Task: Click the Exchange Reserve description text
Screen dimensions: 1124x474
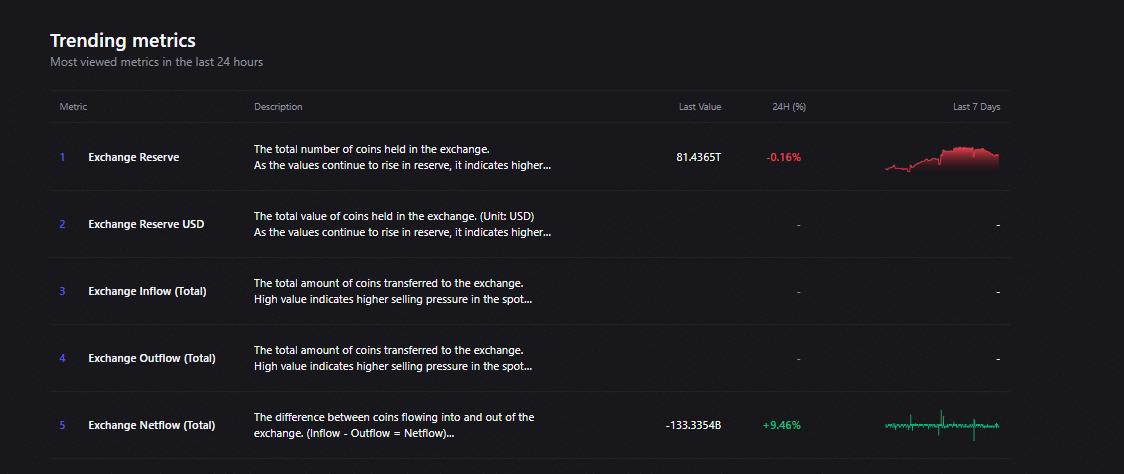Action: 402,157
